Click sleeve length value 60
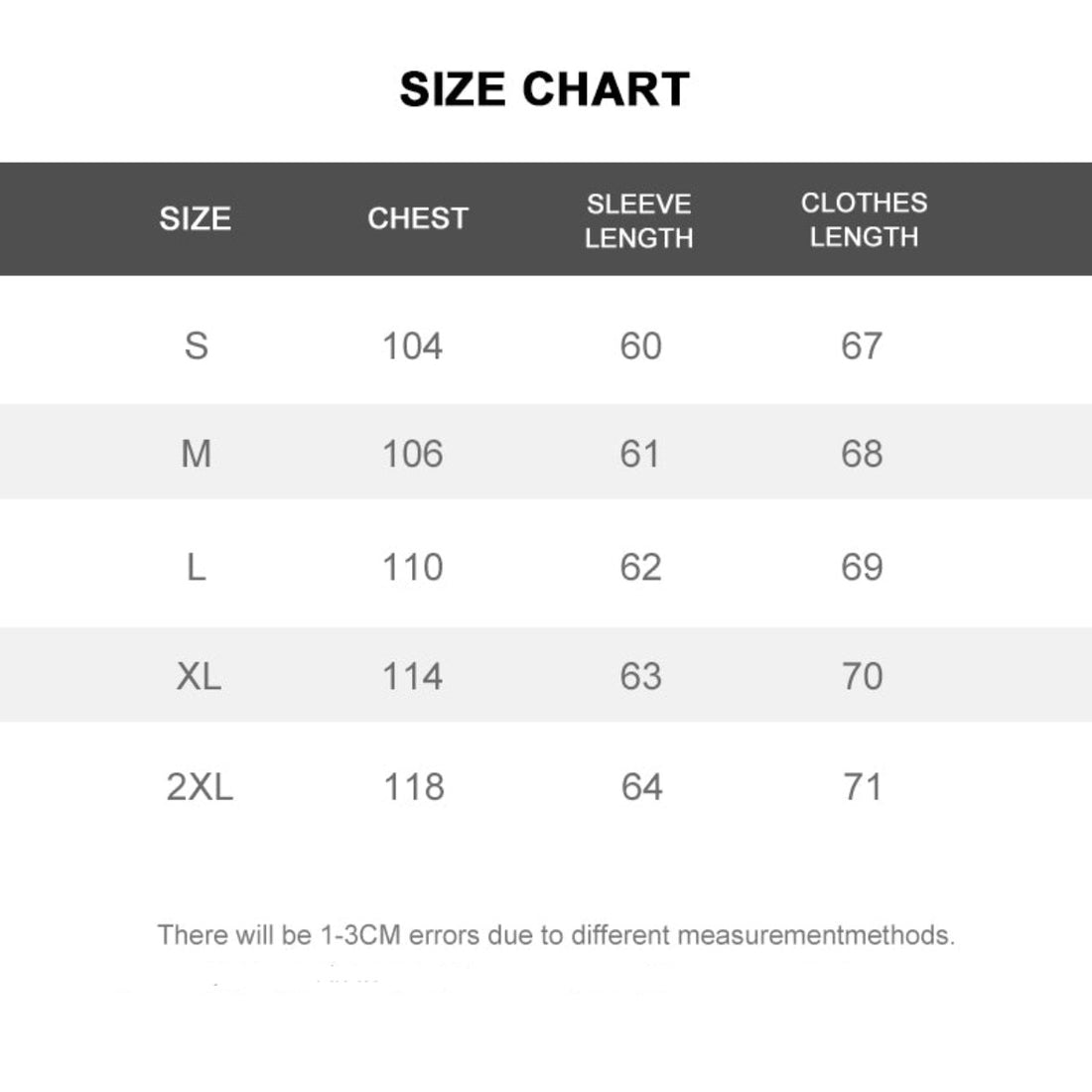 640,346
